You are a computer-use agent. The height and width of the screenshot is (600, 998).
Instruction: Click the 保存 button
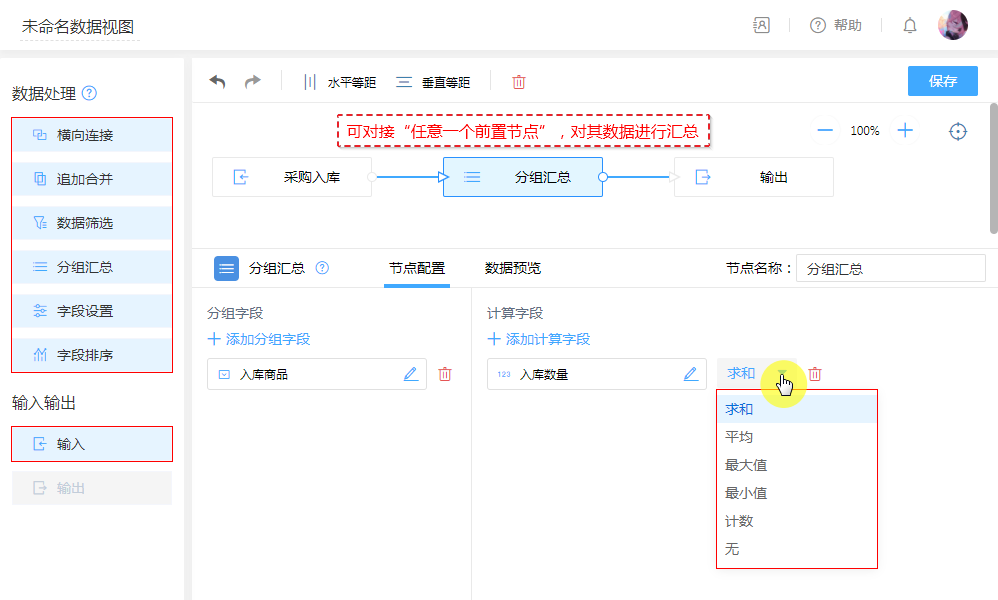[942, 81]
